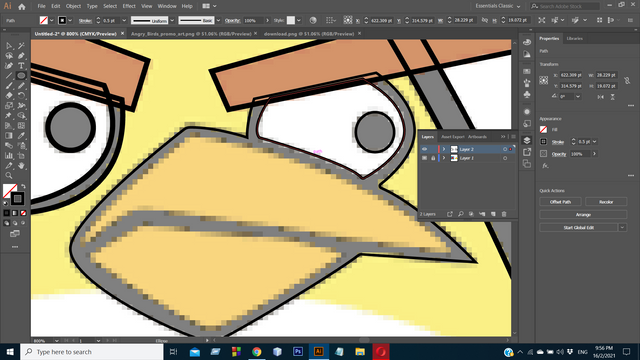The image size is (640, 360).
Task: Create new layer icon in Layers panel
Action: click(x=493, y=214)
